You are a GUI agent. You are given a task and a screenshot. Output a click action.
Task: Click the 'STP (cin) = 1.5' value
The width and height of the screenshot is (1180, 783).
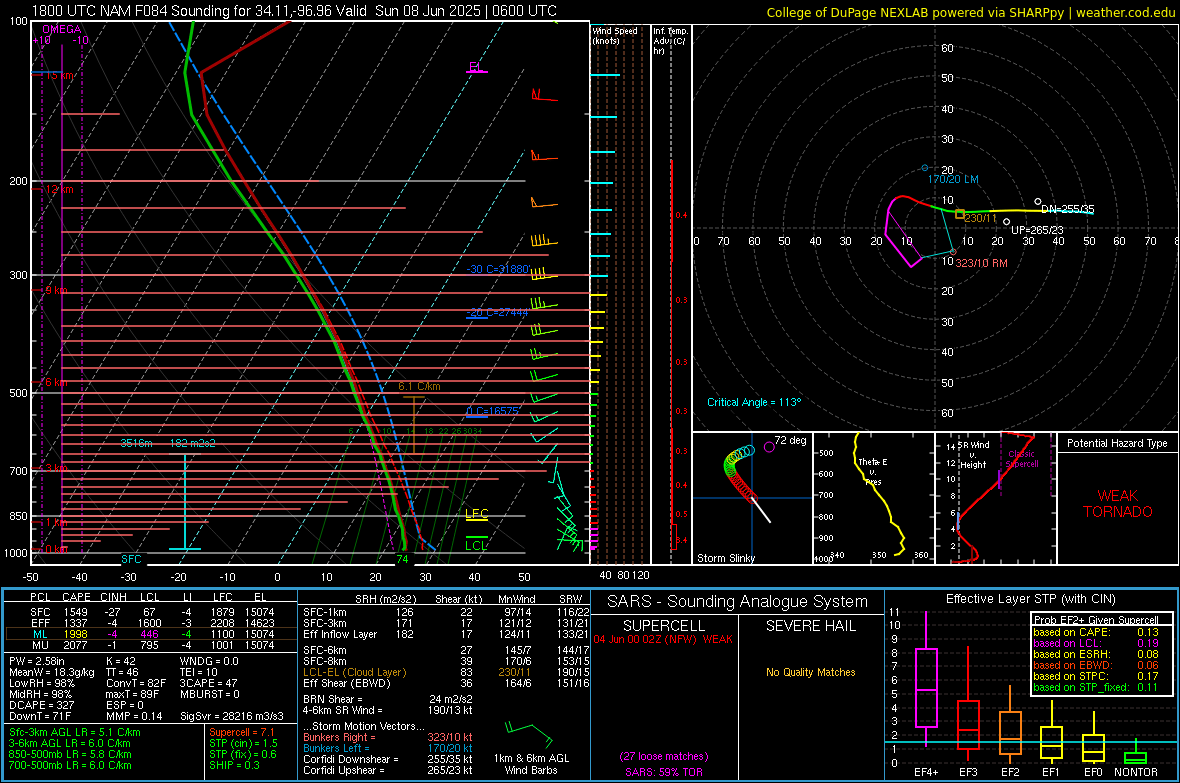(x=243, y=743)
